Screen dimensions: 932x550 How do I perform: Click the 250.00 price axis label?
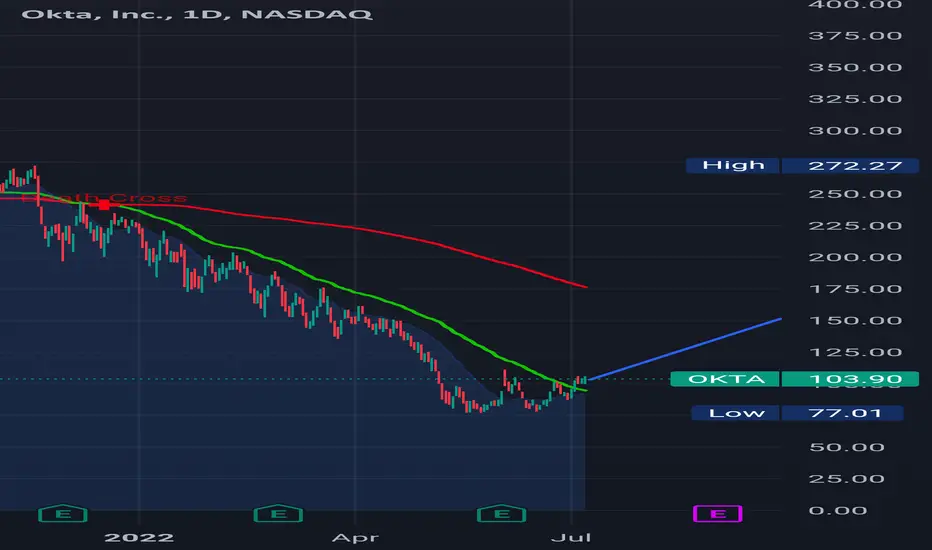coord(855,194)
